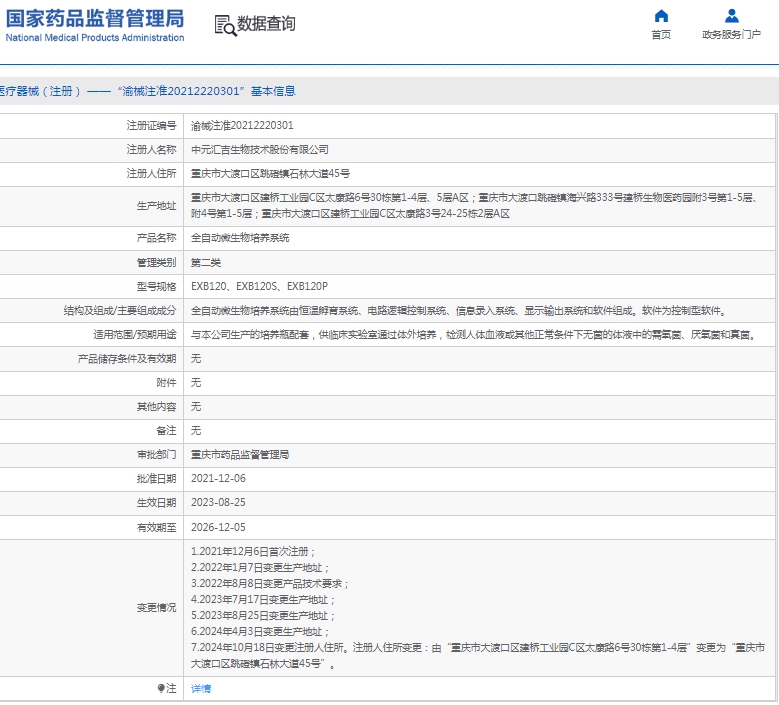Open the 政务服务门户 person icon

point(731,16)
